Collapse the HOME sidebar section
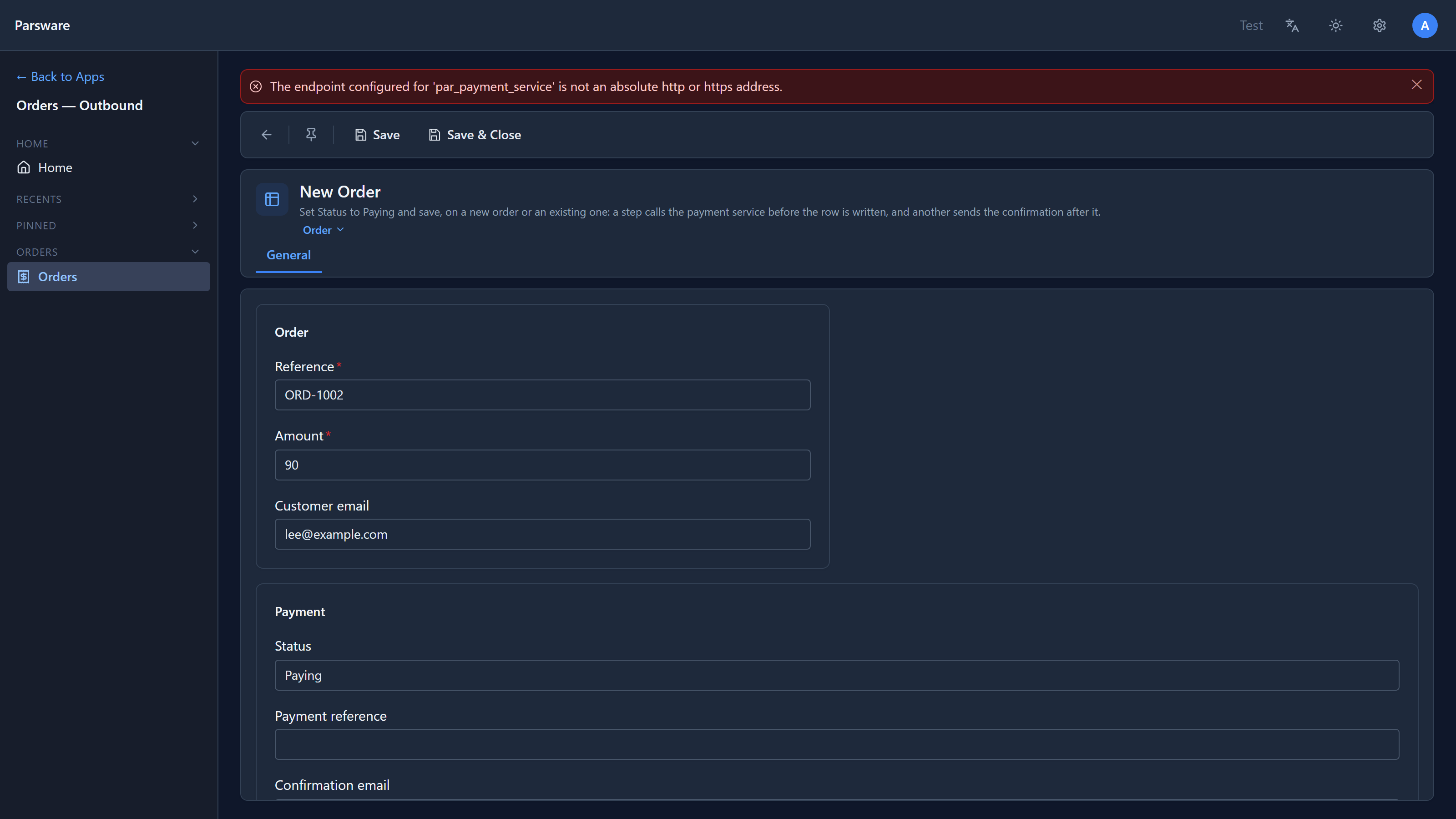The height and width of the screenshot is (819, 1456). pyautogui.click(x=107, y=144)
